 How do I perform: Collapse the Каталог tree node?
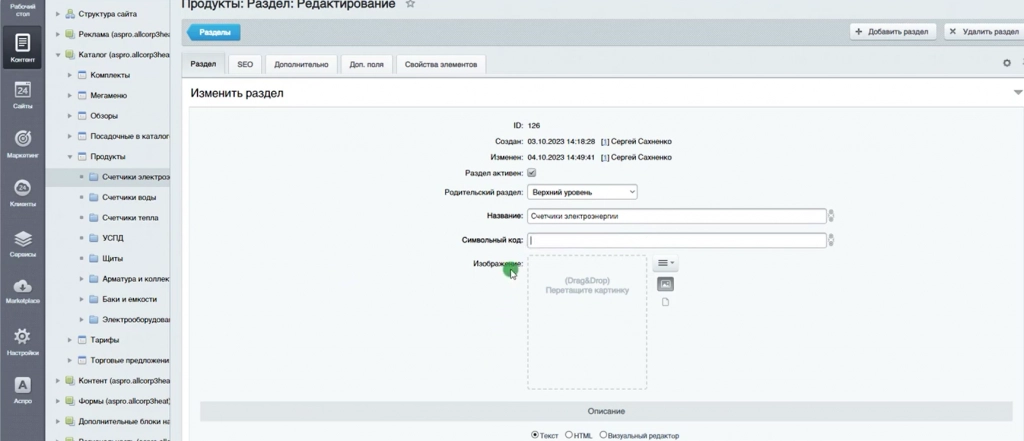click(x=58, y=55)
